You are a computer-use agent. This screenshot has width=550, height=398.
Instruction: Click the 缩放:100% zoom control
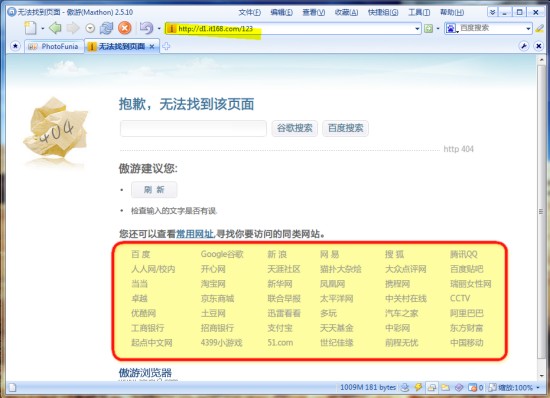[x=511, y=387]
